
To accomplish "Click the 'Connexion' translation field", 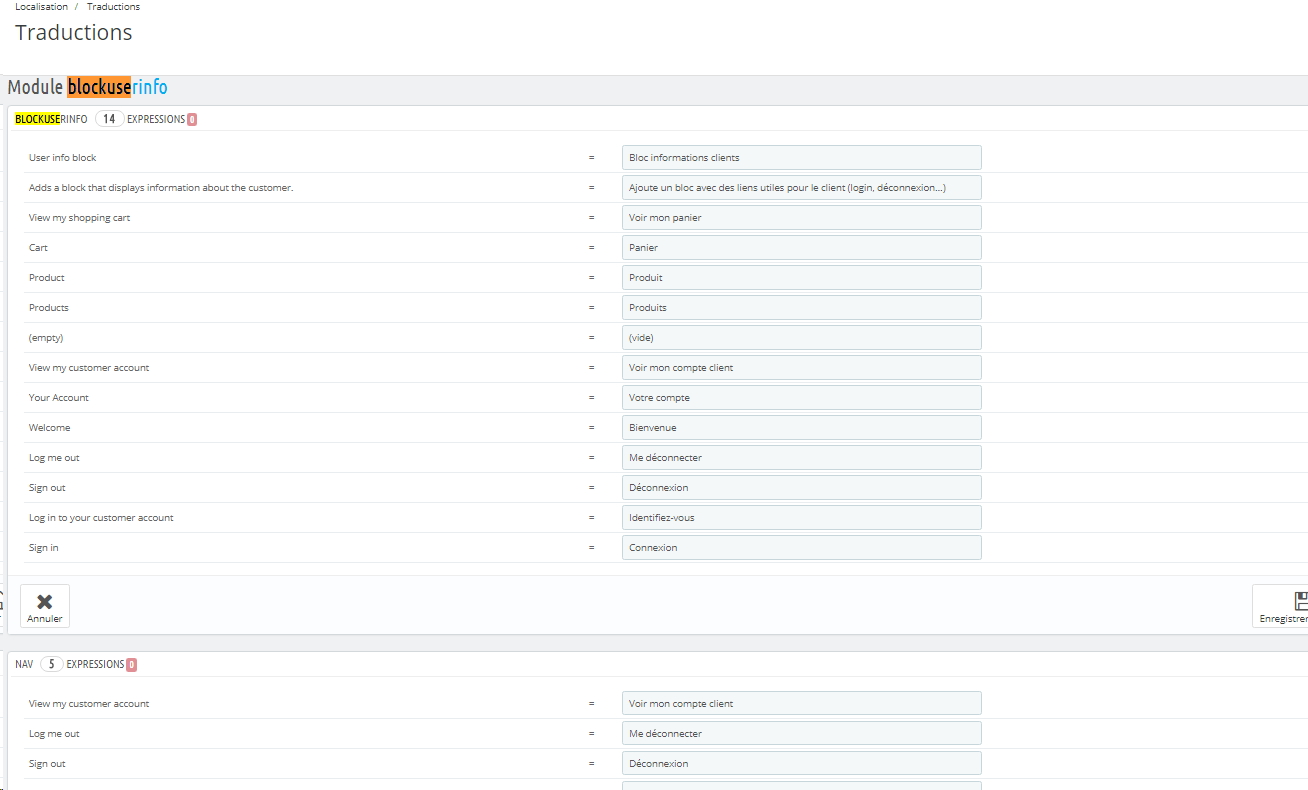I will [801, 547].
